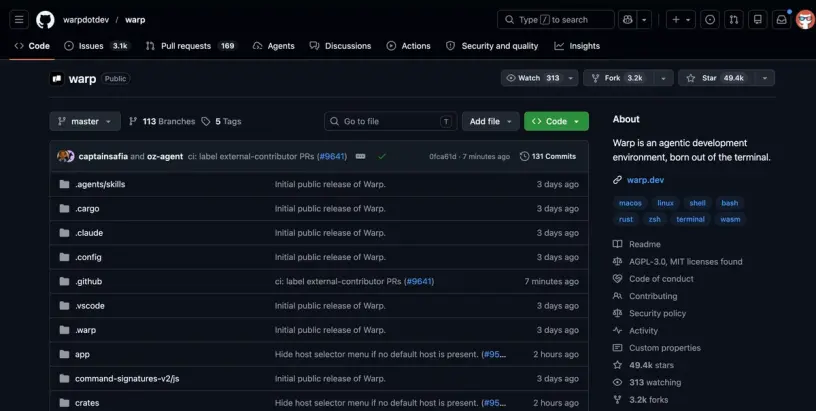Open the Add file dropdown
The height and width of the screenshot is (411, 816).
coord(491,121)
